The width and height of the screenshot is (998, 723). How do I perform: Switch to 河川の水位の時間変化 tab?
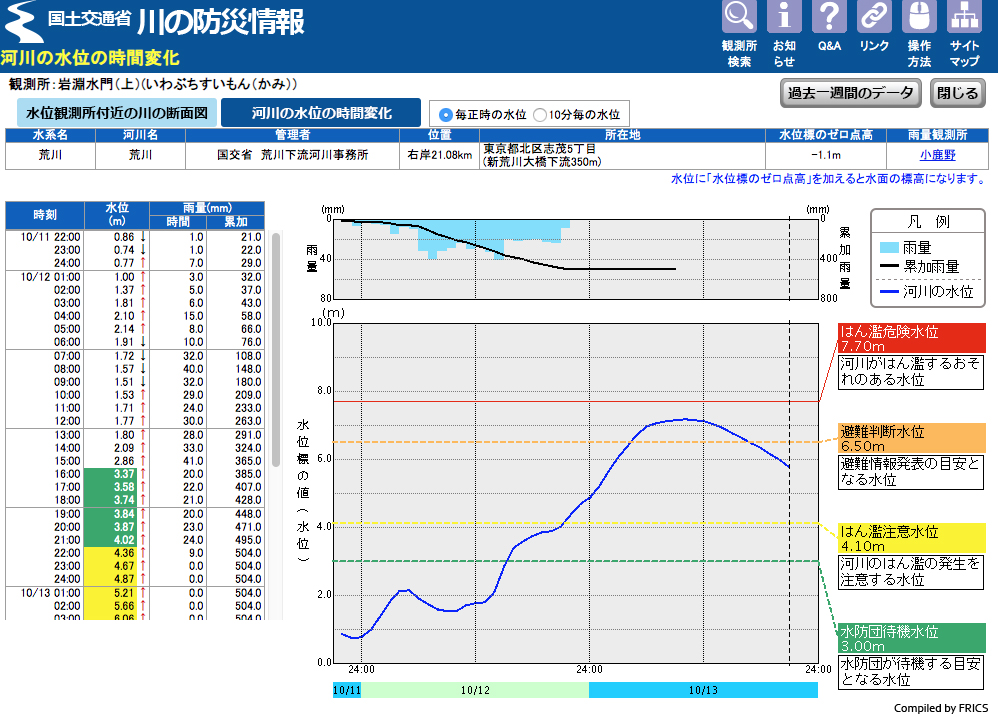tap(322, 113)
